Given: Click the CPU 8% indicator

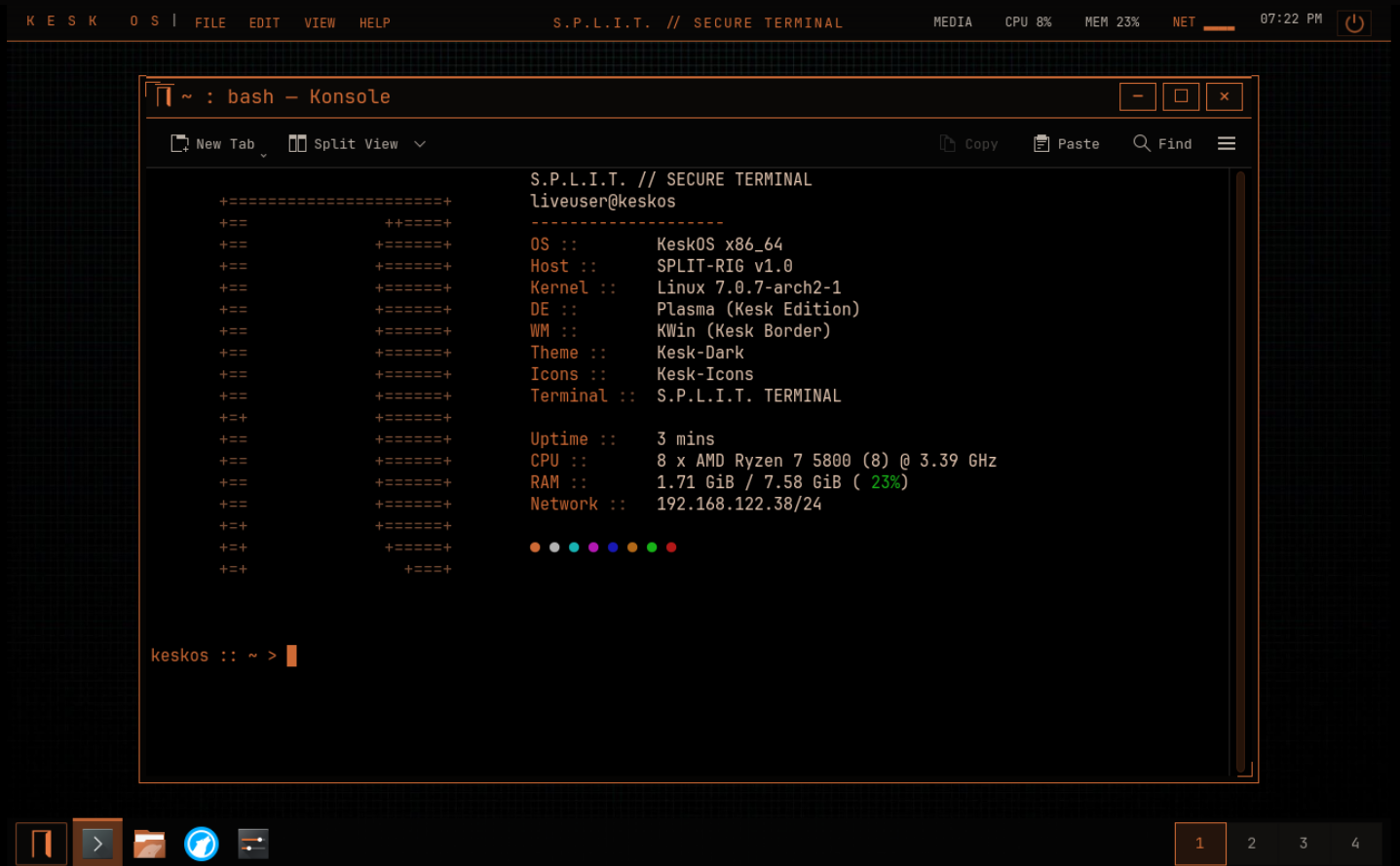Looking at the screenshot, I should (x=1029, y=21).
